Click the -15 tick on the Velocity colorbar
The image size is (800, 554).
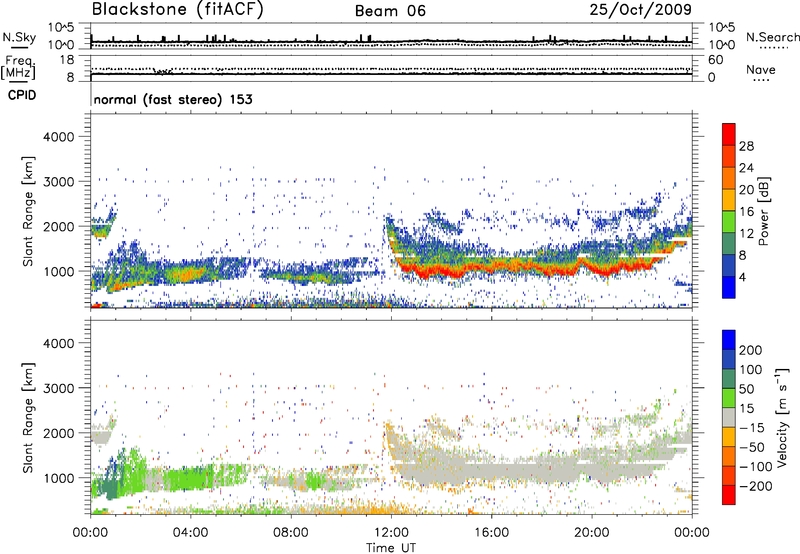(751, 427)
